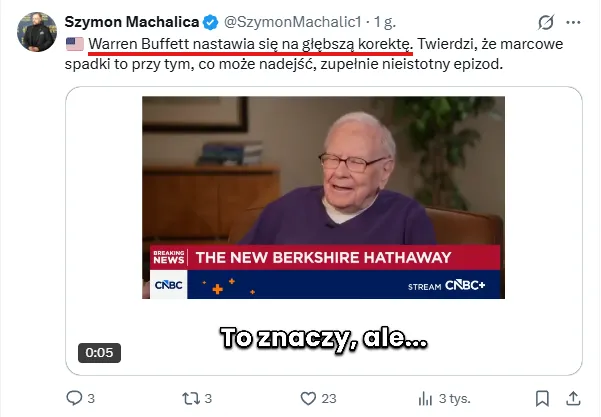This screenshot has width=601, height=417.
Task: Click the Szymon Machalica display name
Action: coord(132,22)
